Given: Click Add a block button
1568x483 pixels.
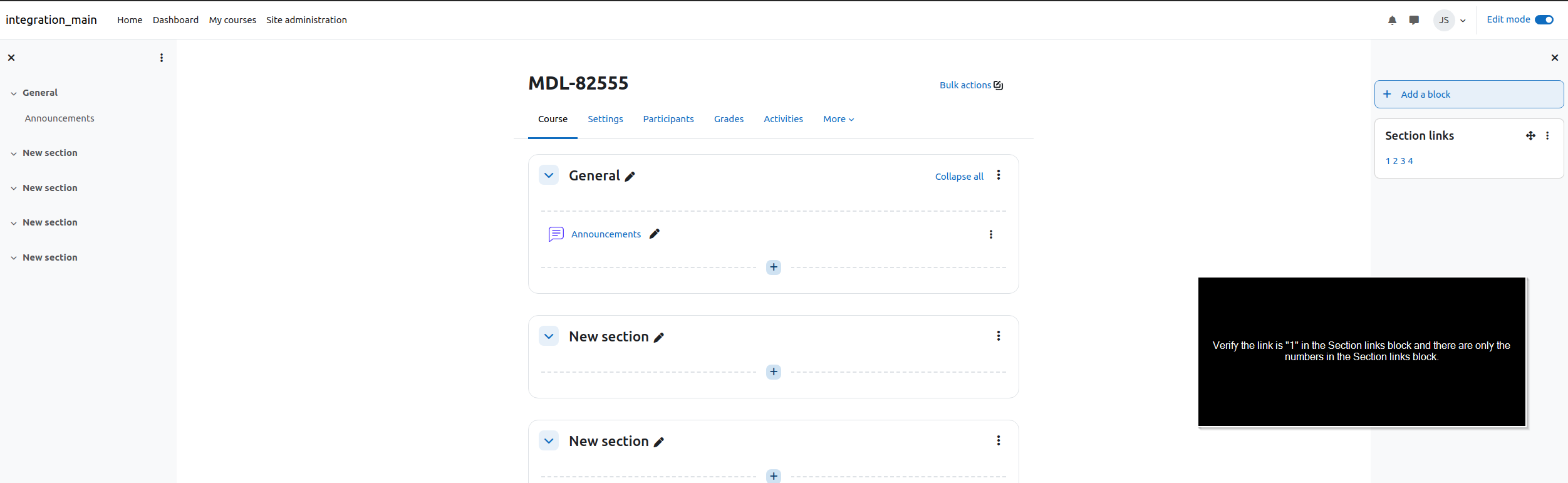Looking at the screenshot, I should coord(1469,94).
